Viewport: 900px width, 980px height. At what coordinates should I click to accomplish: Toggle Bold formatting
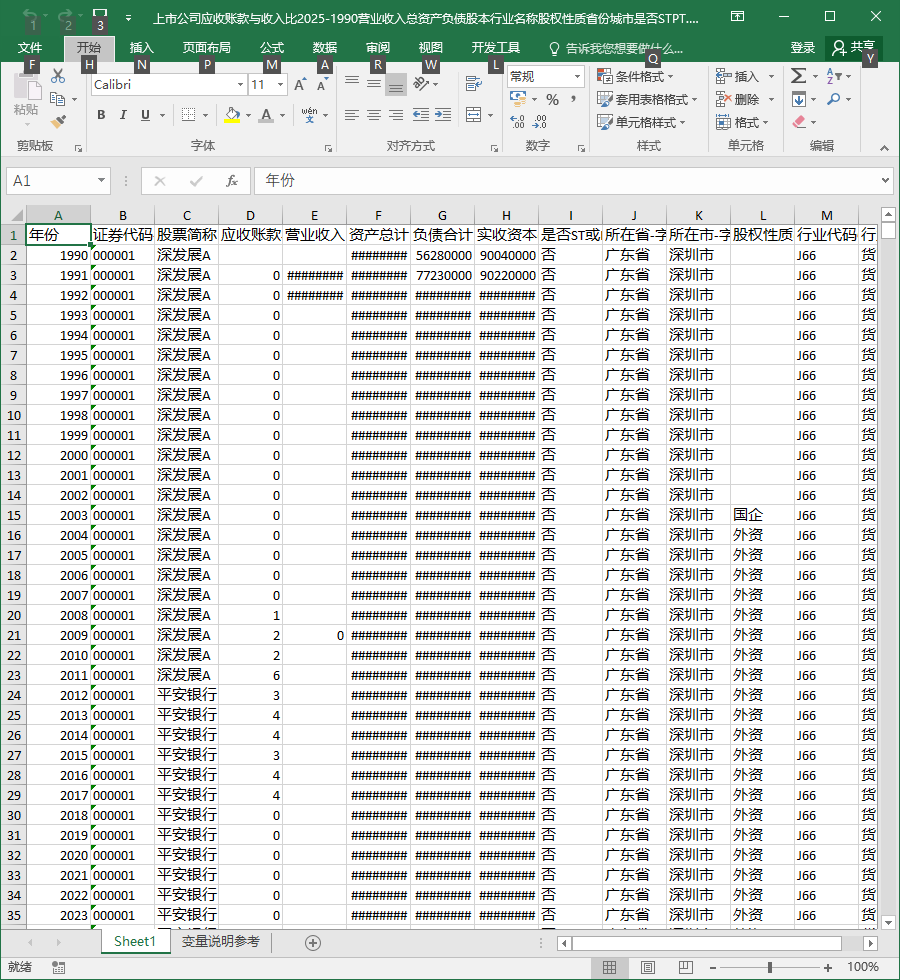click(101, 115)
